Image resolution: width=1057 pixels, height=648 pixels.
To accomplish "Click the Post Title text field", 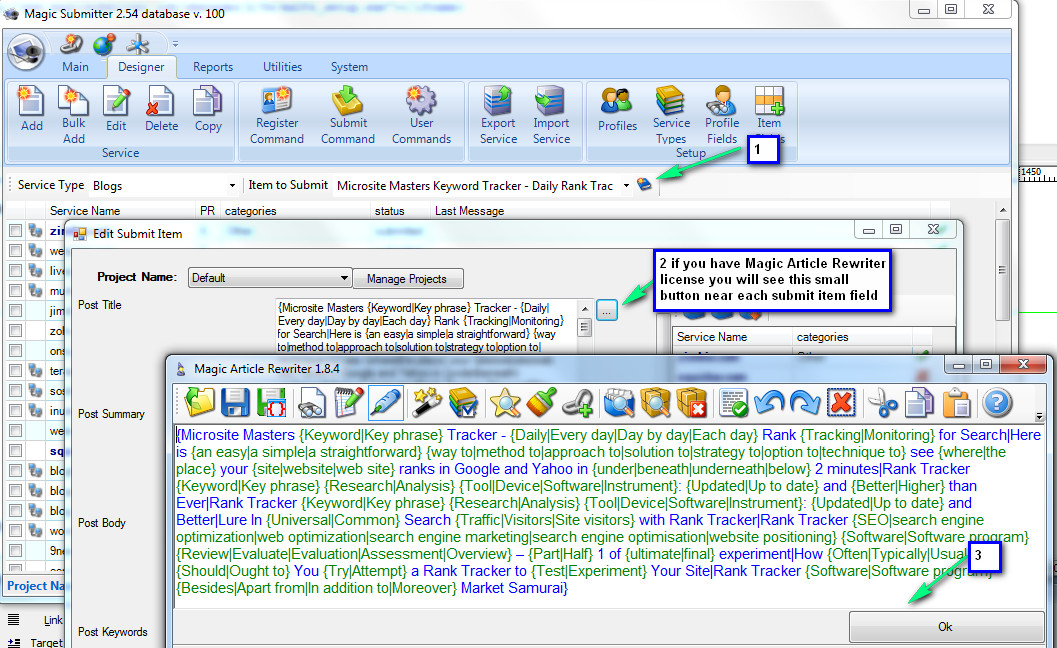I will [427, 326].
